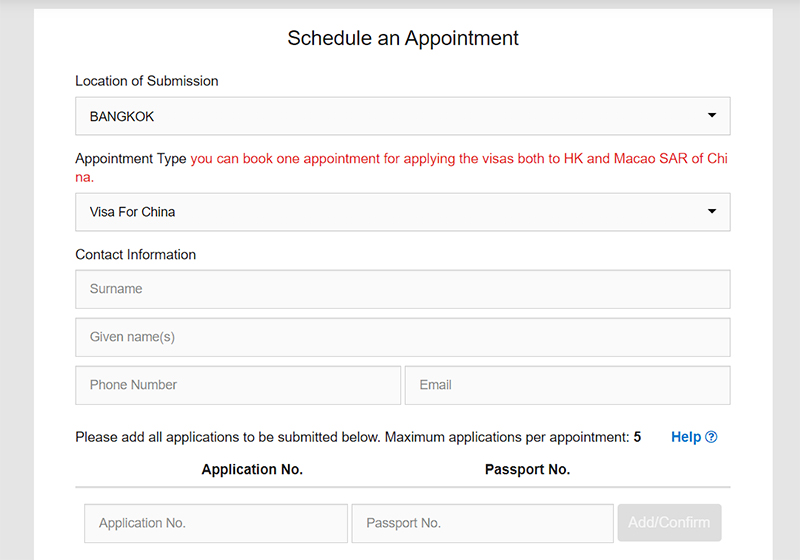Click the Help question mark icon
Screen dimensions: 800x560
[711, 437]
